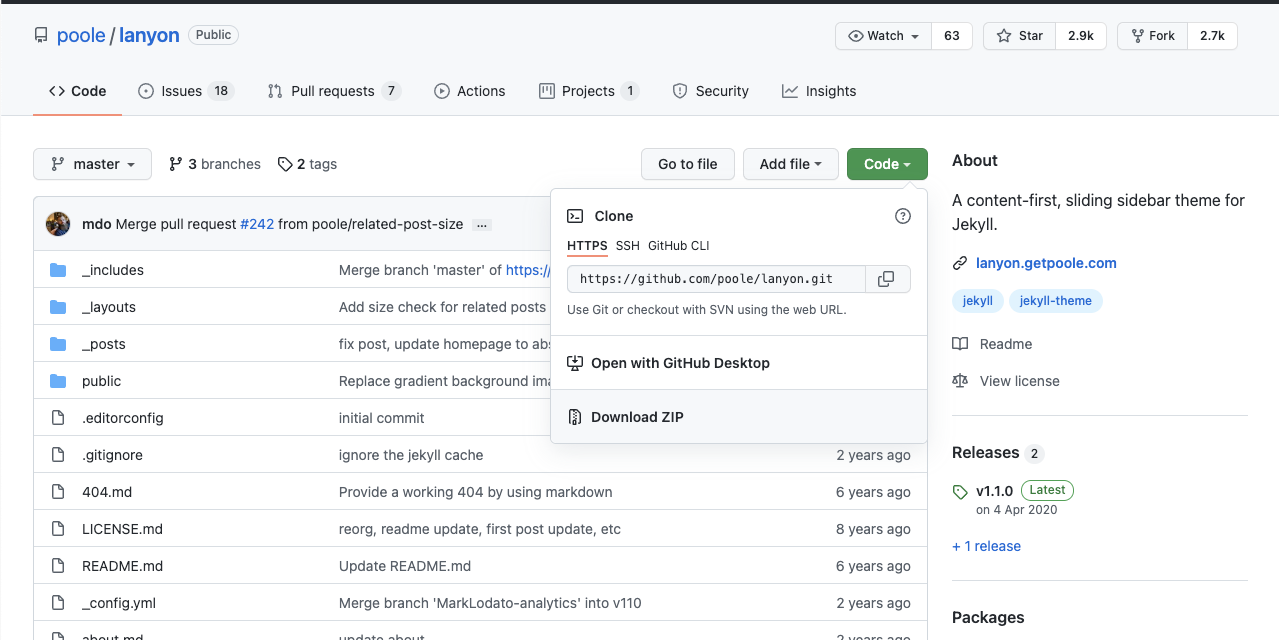View the 2 tags link
Viewport: 1279px width, 640px height.
pos(307,164)
